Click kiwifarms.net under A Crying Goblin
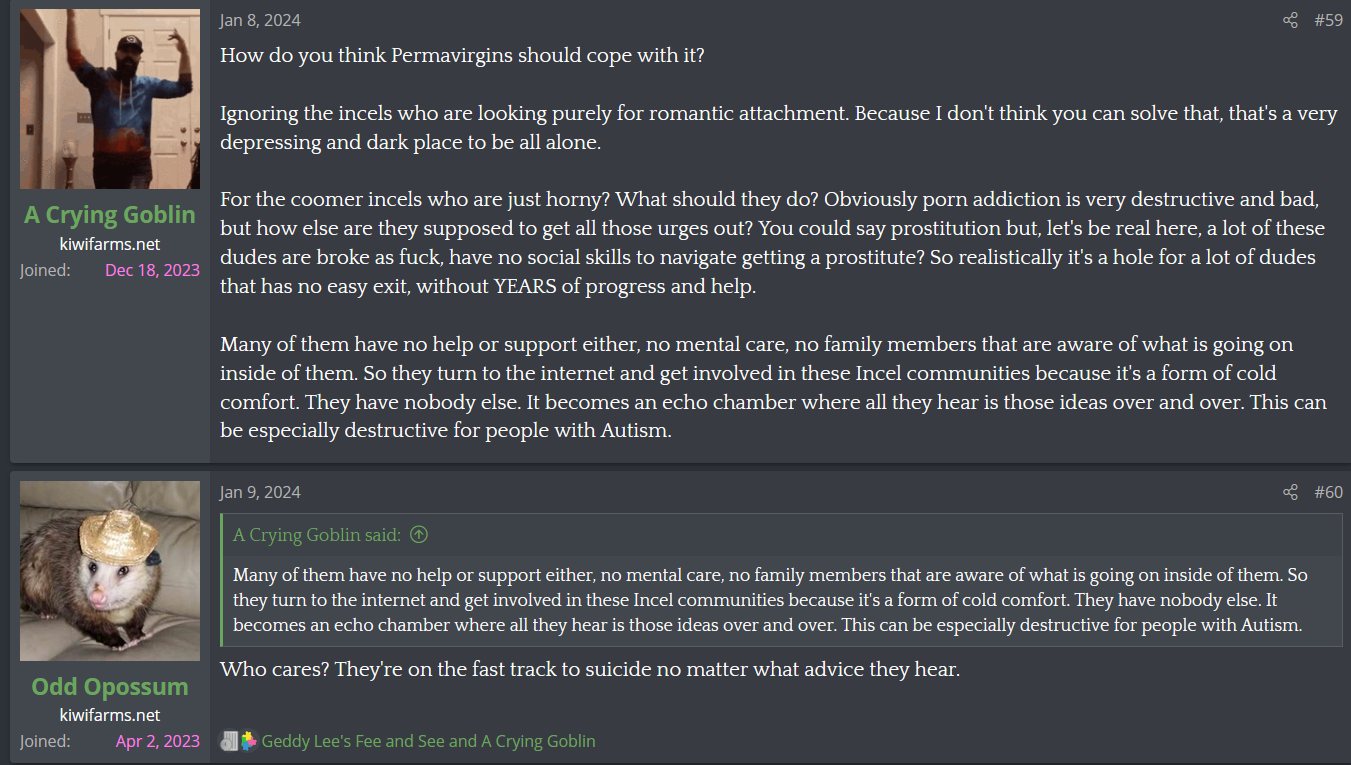Screen dimensions: 1351x765 point(110,244)
